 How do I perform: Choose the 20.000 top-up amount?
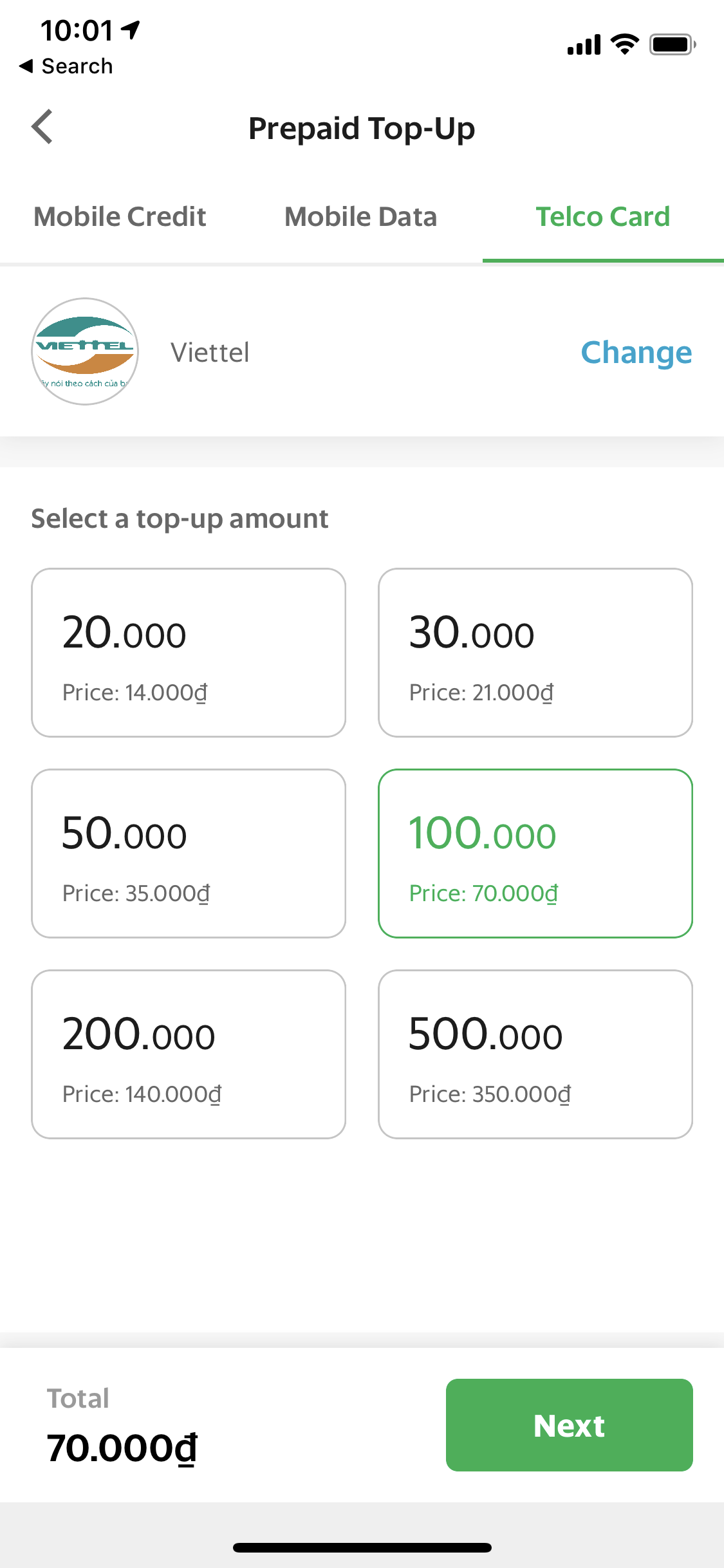coord(189,653)
